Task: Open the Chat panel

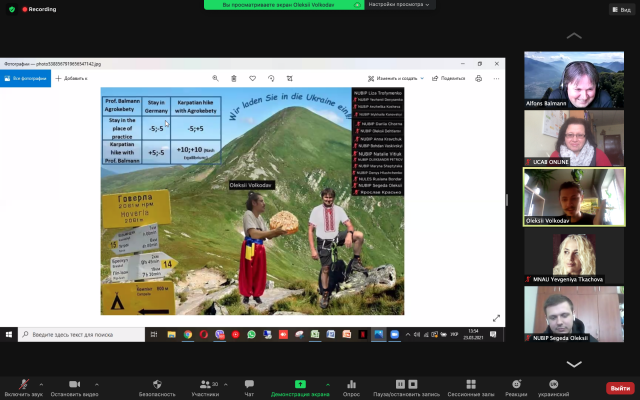Action: point(250,385)
